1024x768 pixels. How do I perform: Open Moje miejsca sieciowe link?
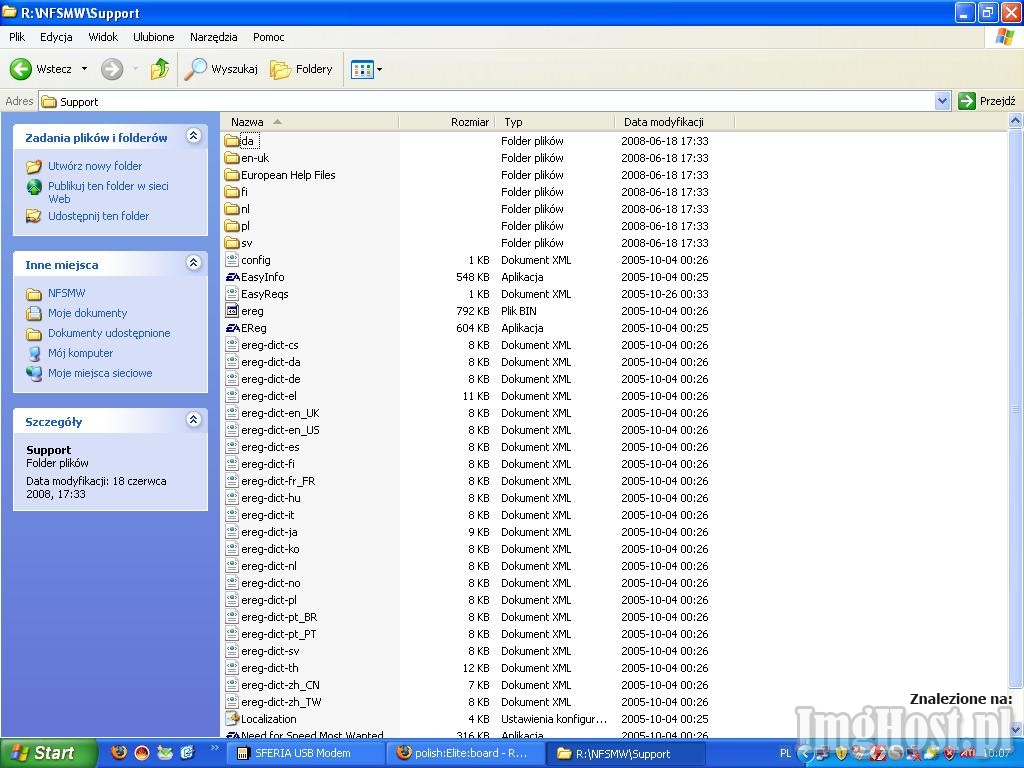point(100,374)
